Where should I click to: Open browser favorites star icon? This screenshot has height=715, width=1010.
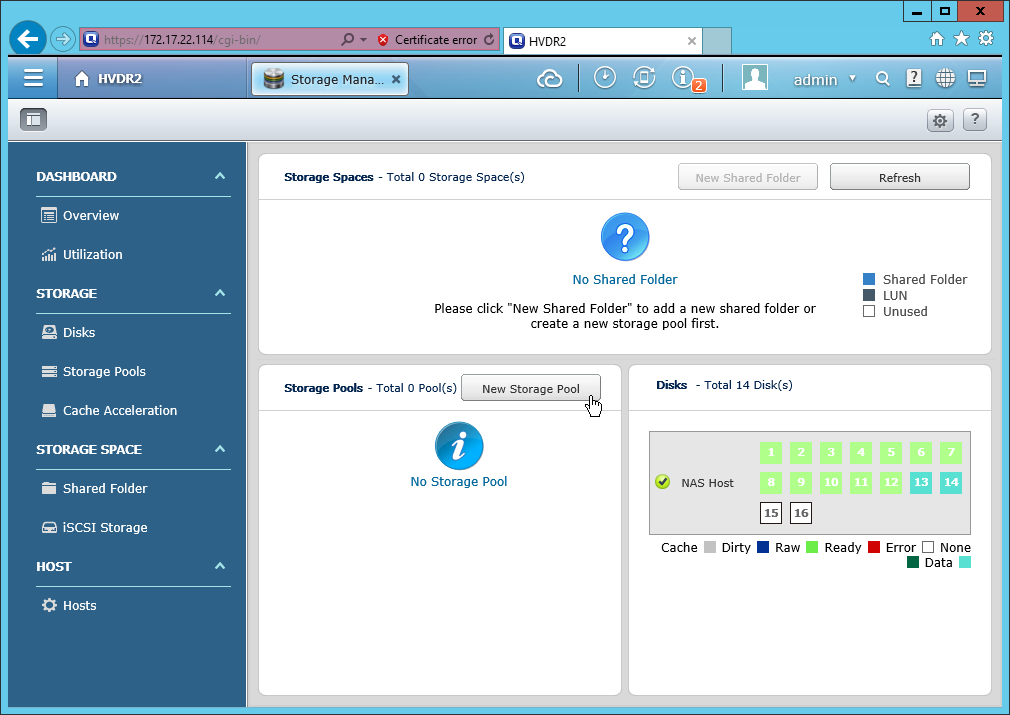[x=961, y=39]
